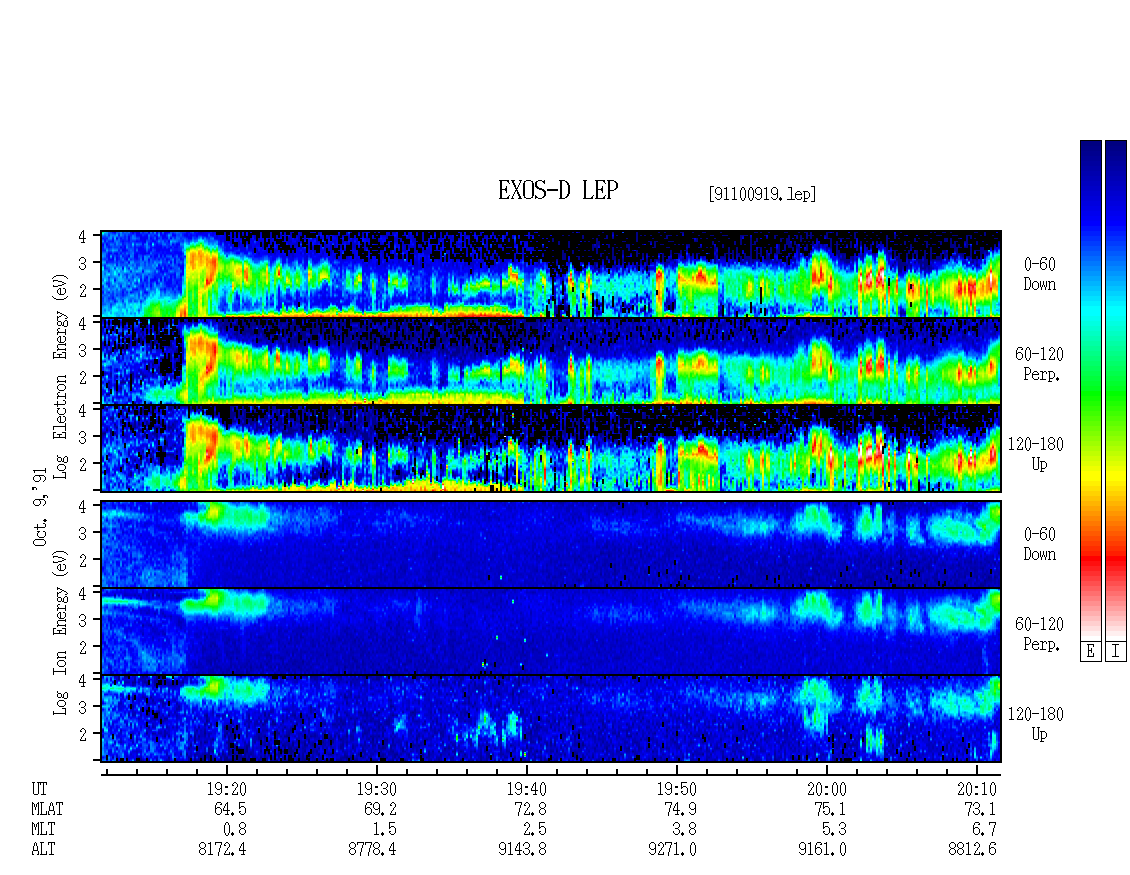1130x875 pixels.
Task: Click MLT value 0.8
Action: (234, 830)
